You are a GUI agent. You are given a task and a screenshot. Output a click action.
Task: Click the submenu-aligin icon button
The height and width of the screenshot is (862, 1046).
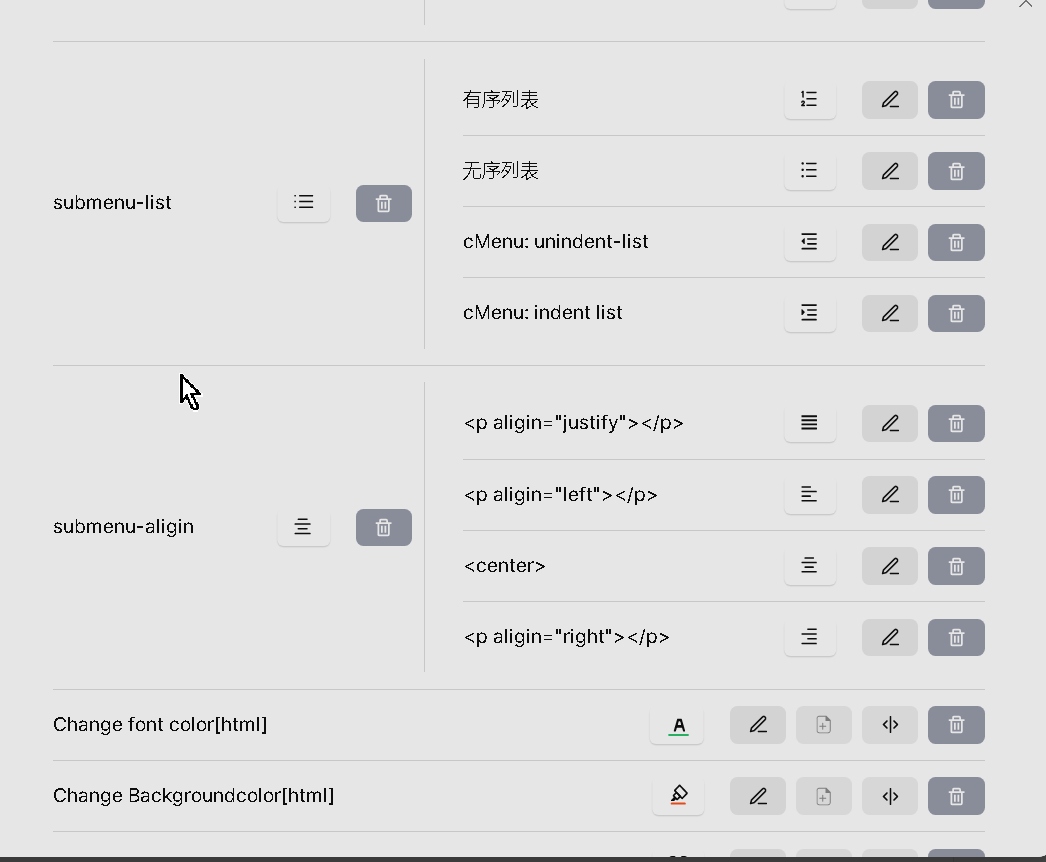(303, 527)
